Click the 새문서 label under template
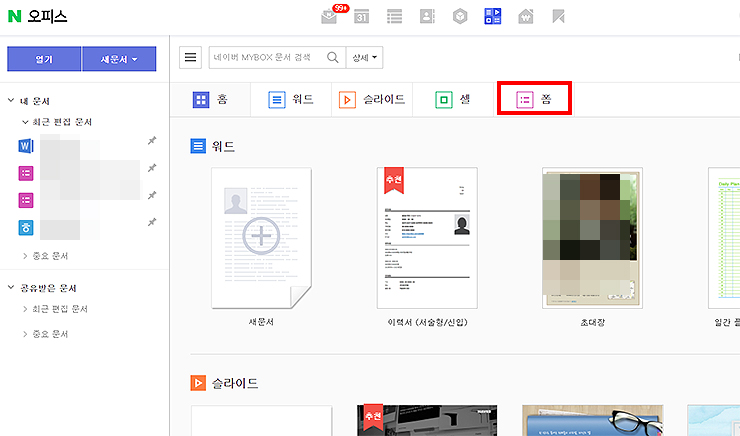Screen dimensions: 740x436 [261, 322]
